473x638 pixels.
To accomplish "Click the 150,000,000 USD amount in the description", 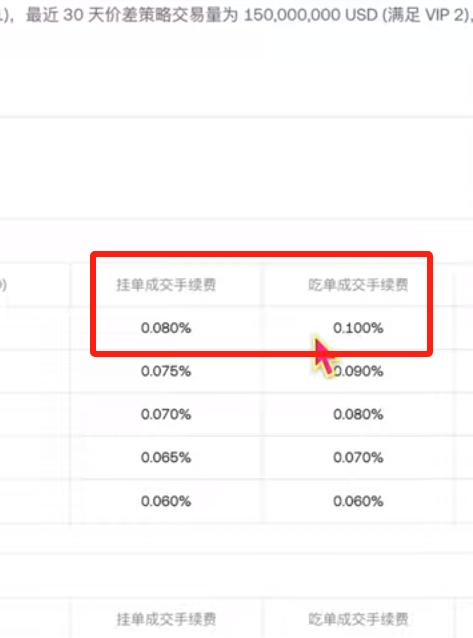I will click(x=311, y=15).
